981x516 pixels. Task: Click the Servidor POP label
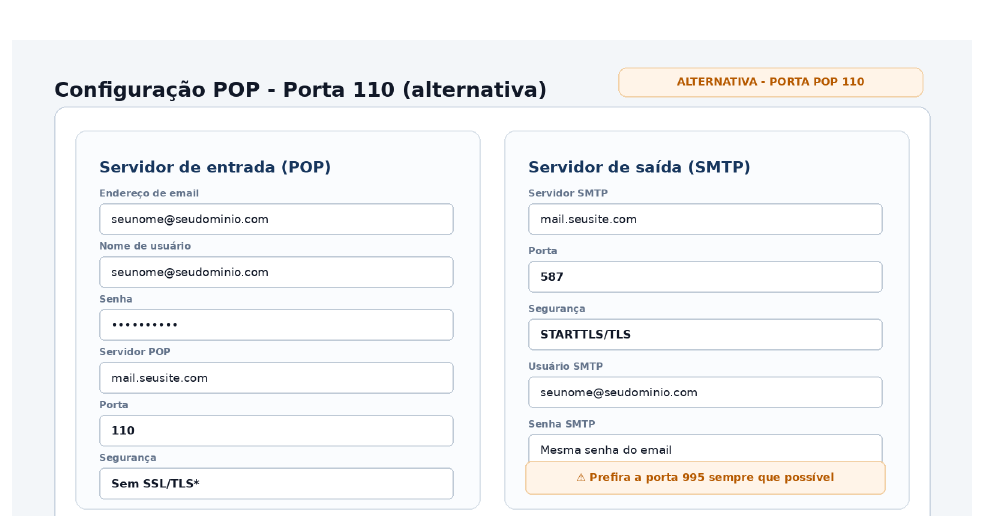click(135, 352)
